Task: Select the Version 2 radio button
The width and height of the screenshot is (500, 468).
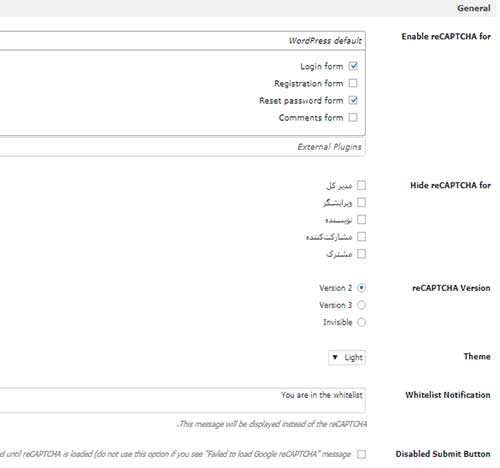Action: (361, 288)
